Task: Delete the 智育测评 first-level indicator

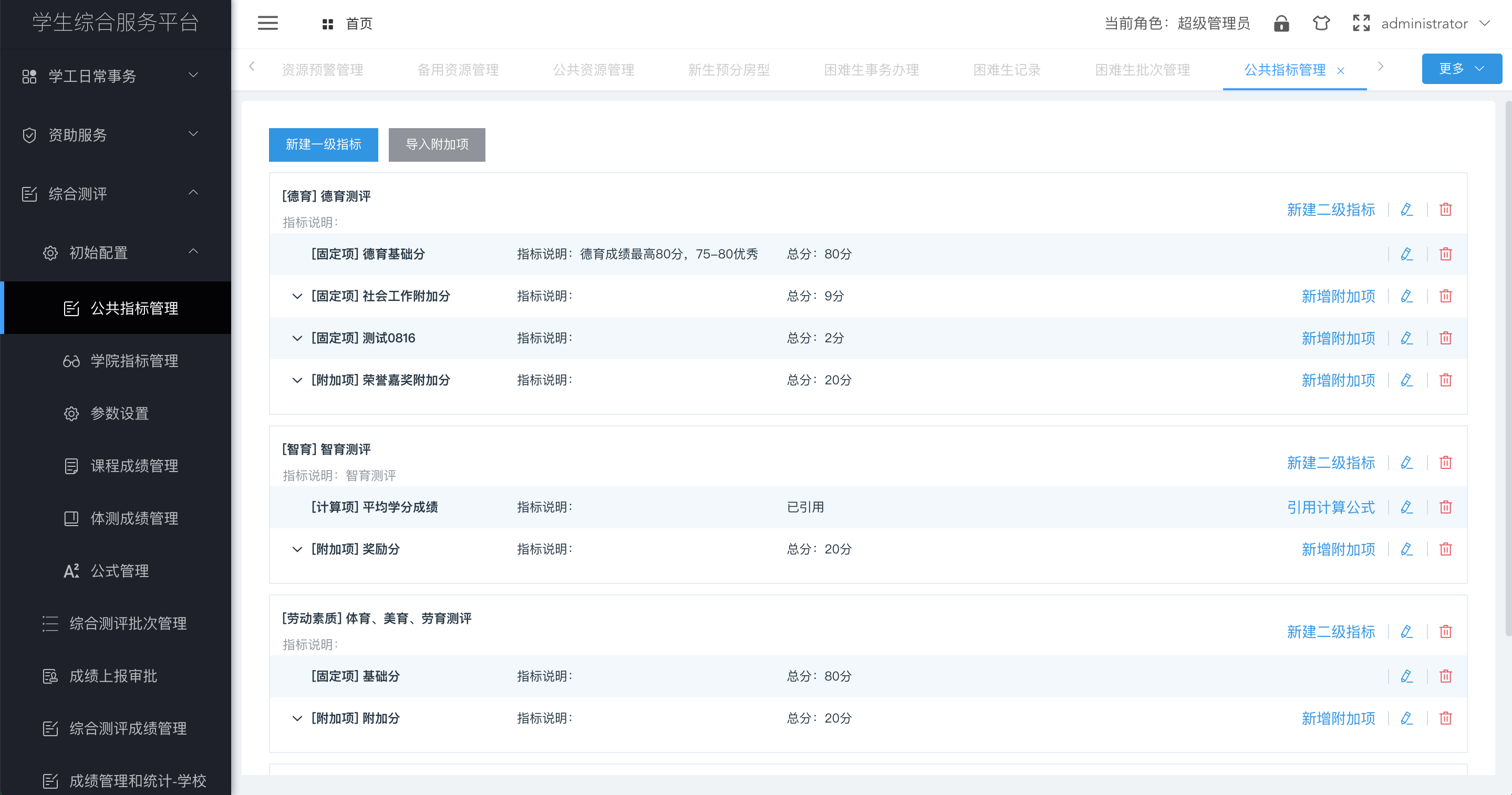Action: pos(1445,463)
